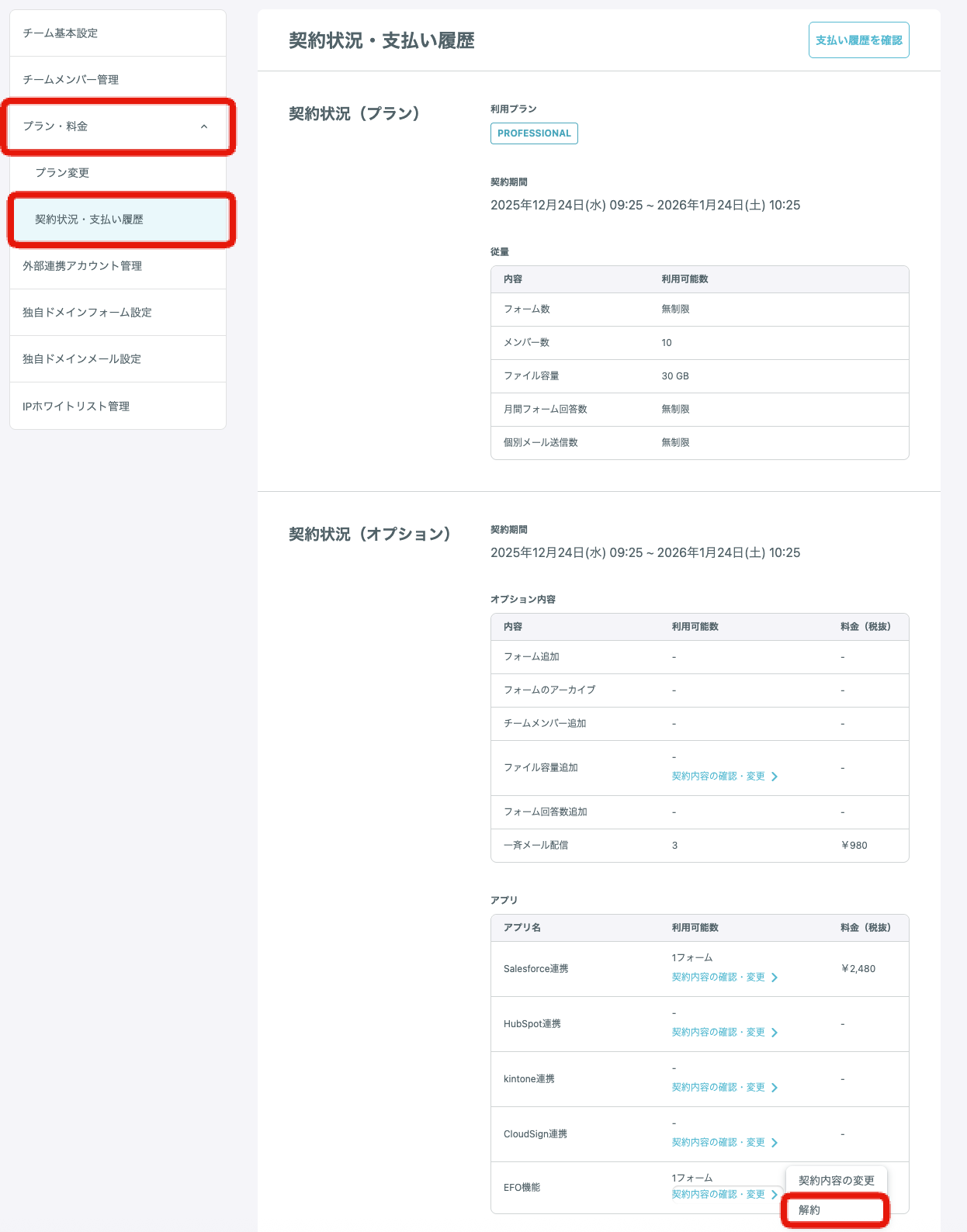Click chevron icon beside ファイル容量追加 link
967x1232 pixels.
775,777
